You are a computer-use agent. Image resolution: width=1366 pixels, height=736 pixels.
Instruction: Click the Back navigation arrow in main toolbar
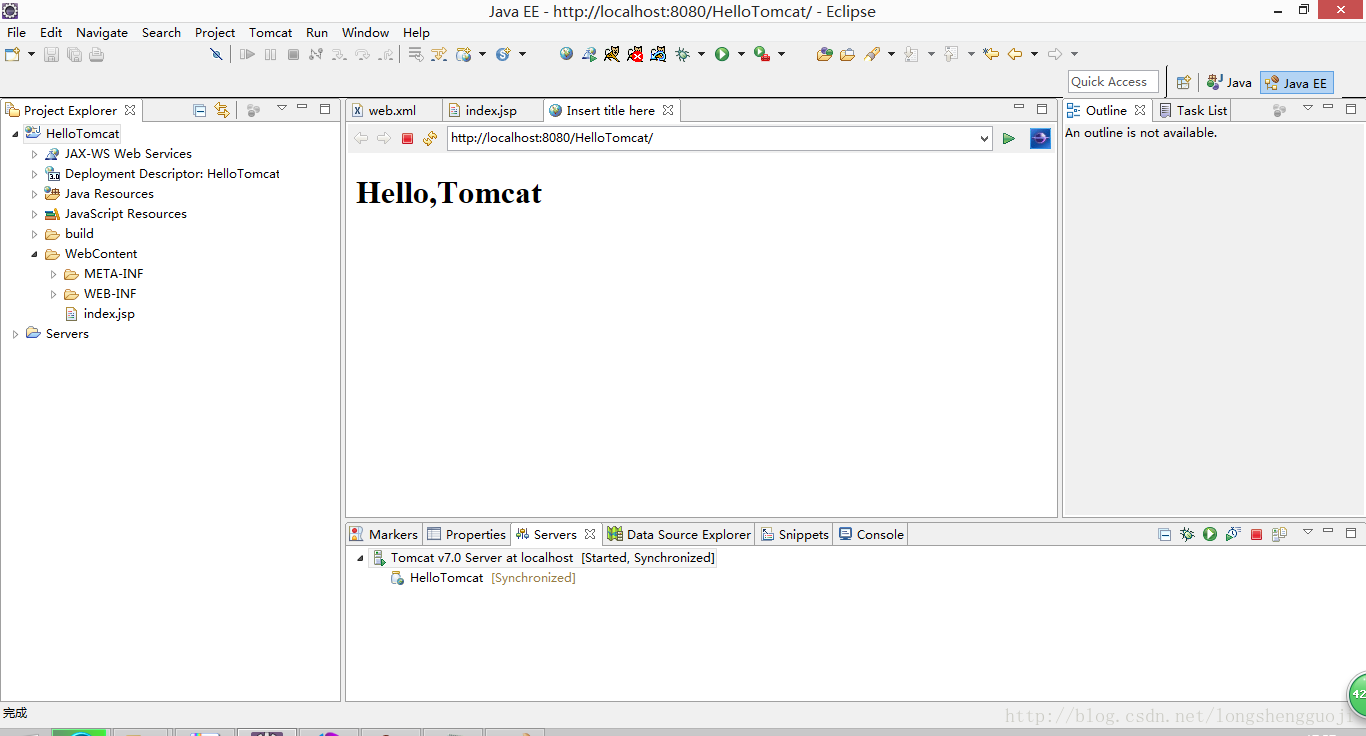(x=1015, y=54)
